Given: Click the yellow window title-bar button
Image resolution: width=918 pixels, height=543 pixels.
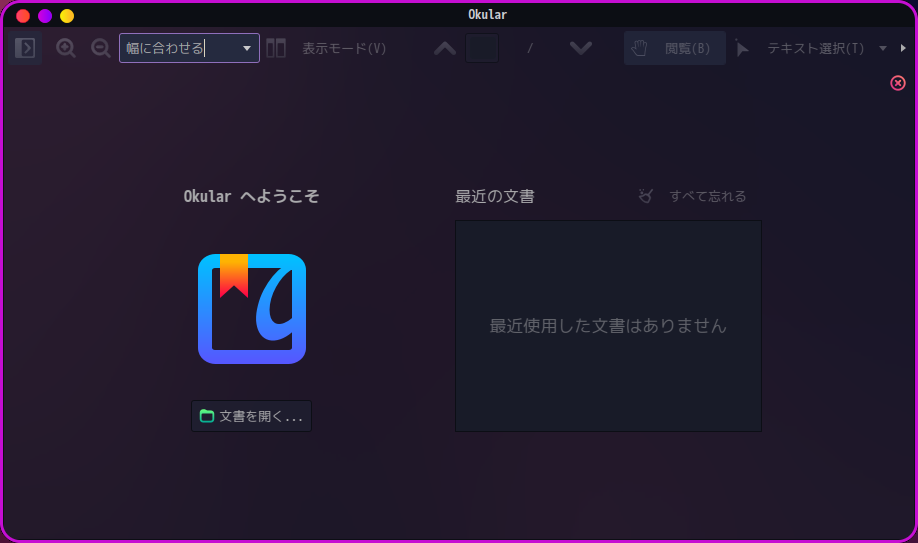Looking at the screenshot, I should point(67,16).
